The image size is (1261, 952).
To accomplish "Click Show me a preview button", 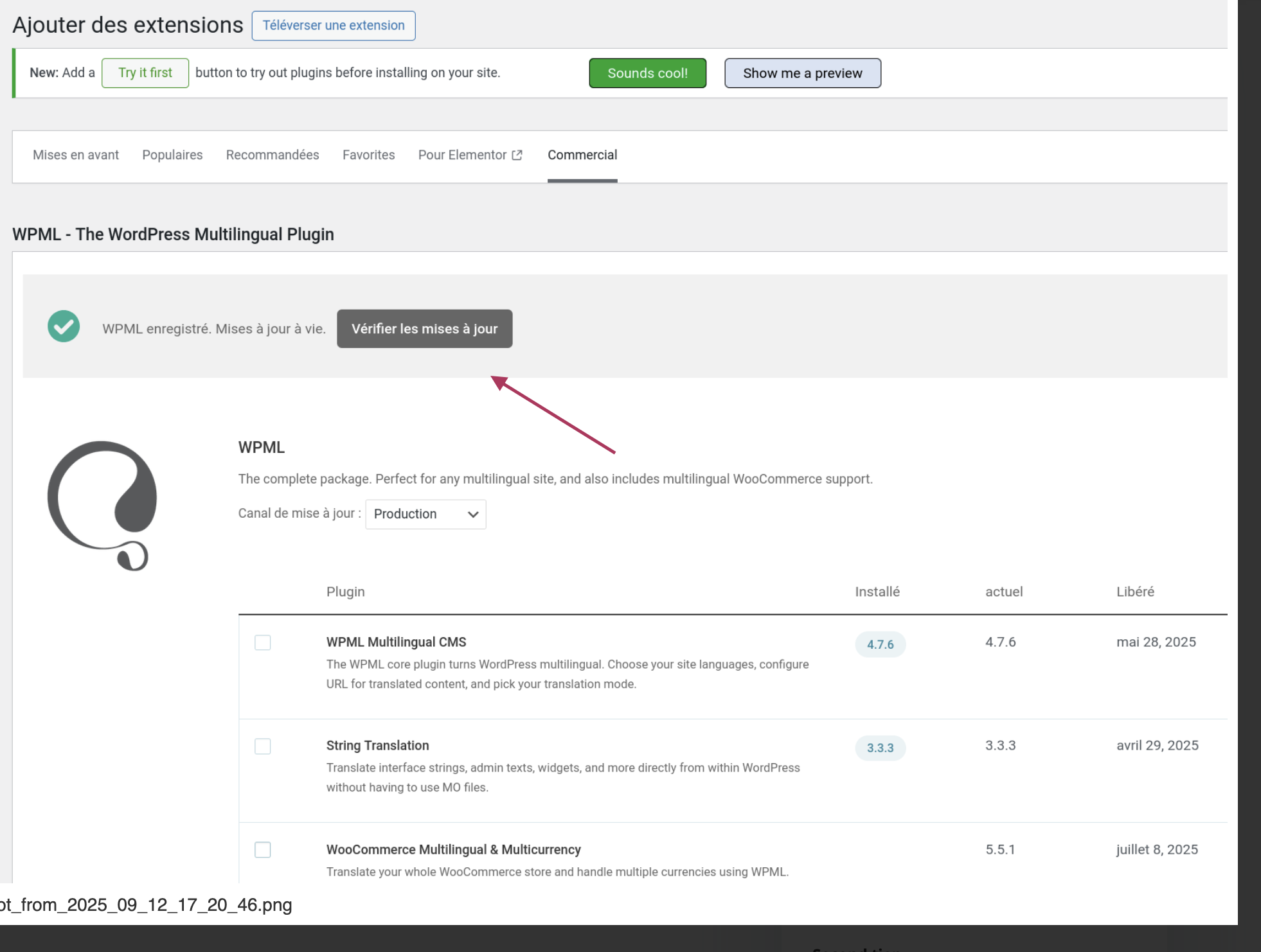I will (803, 73).
